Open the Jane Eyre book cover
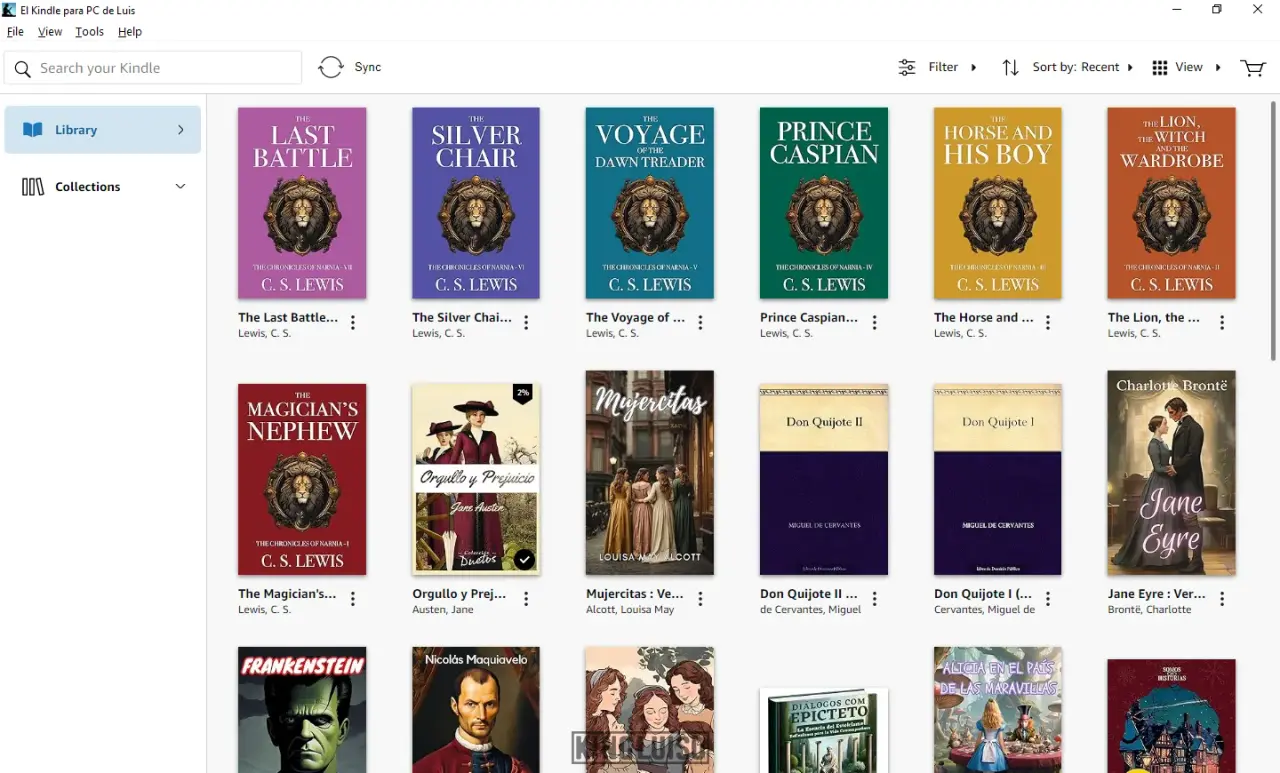 tap(1172, 473)
